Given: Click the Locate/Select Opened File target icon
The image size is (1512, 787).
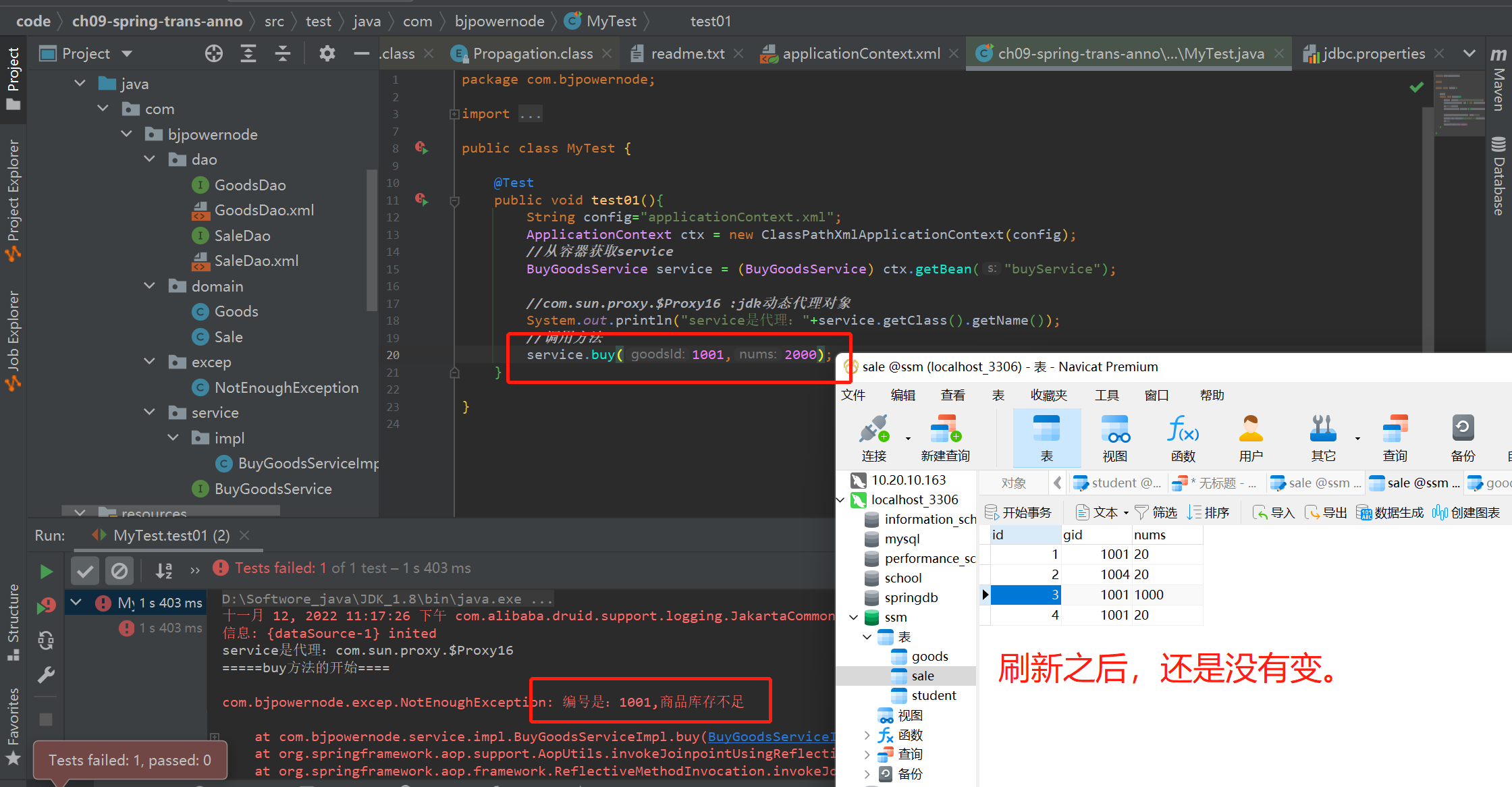Looking at the screenshot, I should (x=214, y=53).
